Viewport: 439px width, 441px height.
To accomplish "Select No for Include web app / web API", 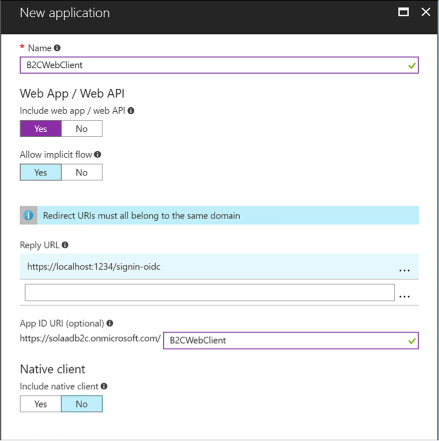I will pos(82,129).
